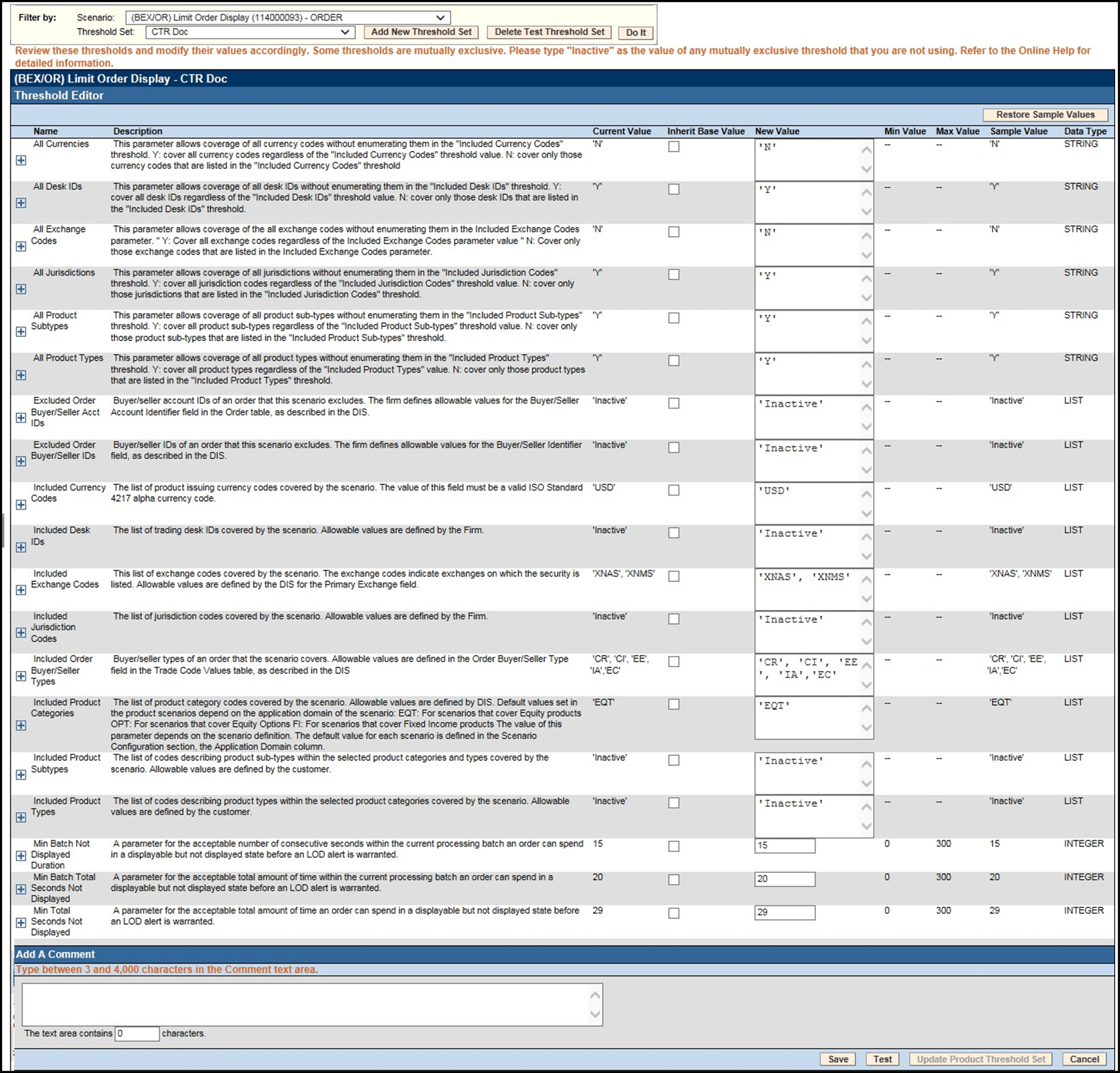Expand the Min Total Seconds Not Displayed plus icon
Image resolution: width=1120 pixels, height=1073 pixels.
pos(21,922)
